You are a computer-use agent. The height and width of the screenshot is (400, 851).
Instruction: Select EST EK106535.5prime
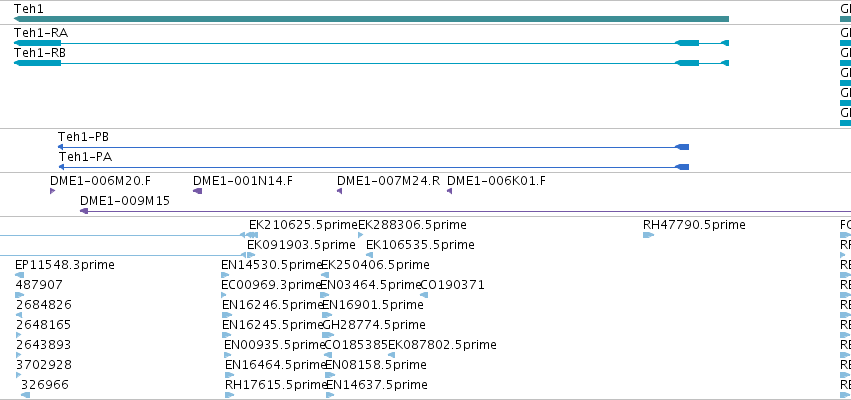click(420, 245)
